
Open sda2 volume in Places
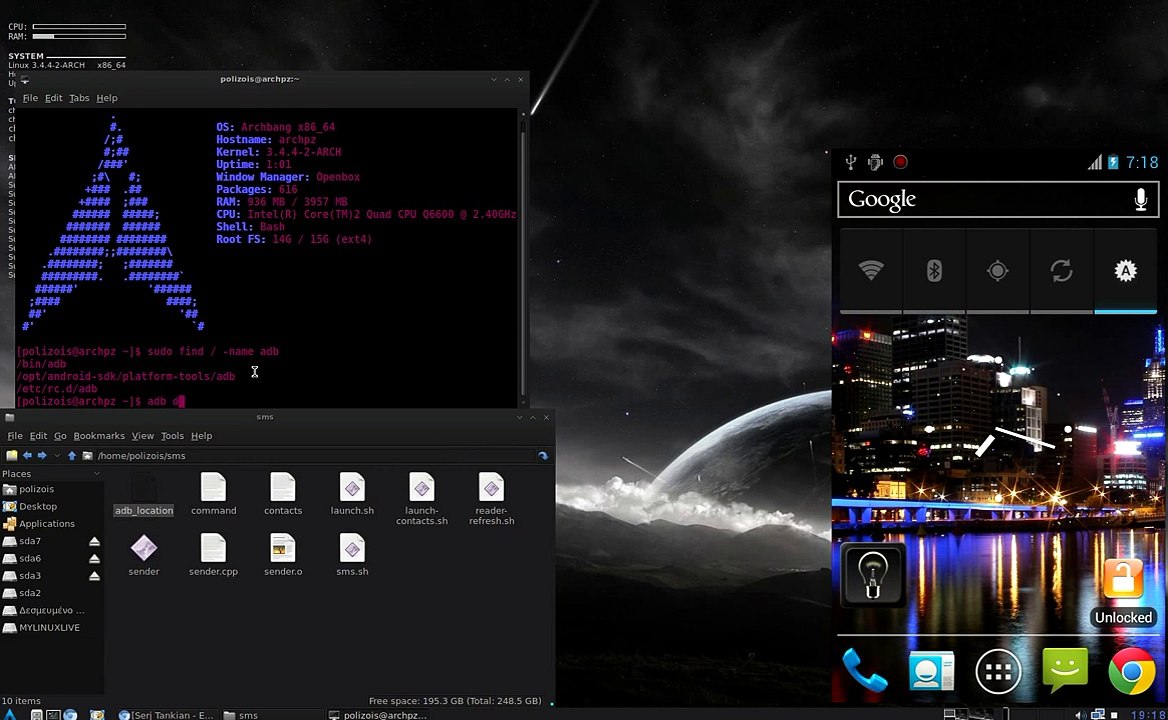point(30,593)
